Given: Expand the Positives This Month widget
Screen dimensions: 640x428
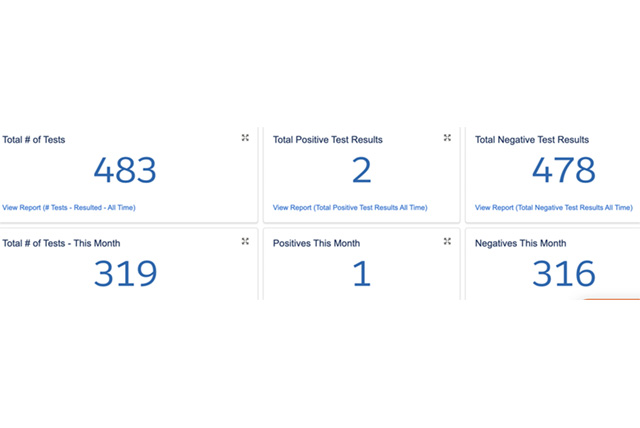Looking at the screenshot, I should click(x=447, y=241).
